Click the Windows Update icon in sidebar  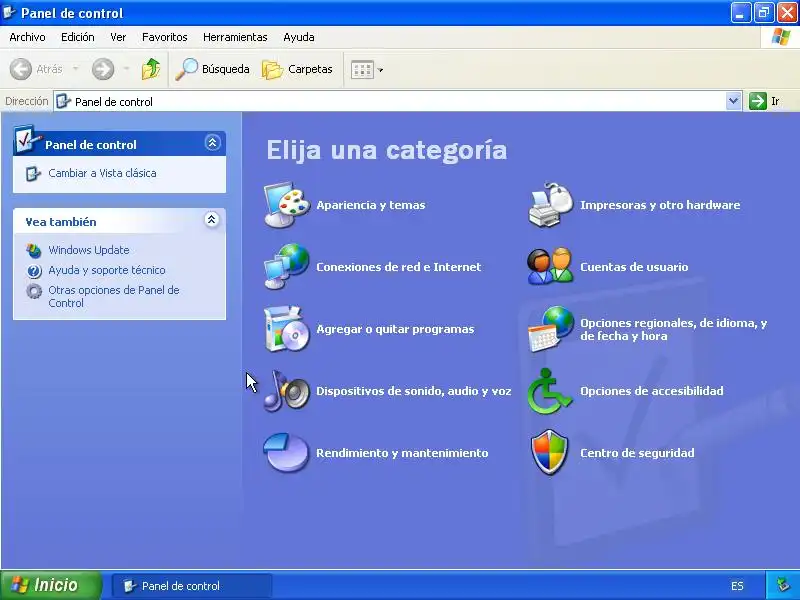34,250
